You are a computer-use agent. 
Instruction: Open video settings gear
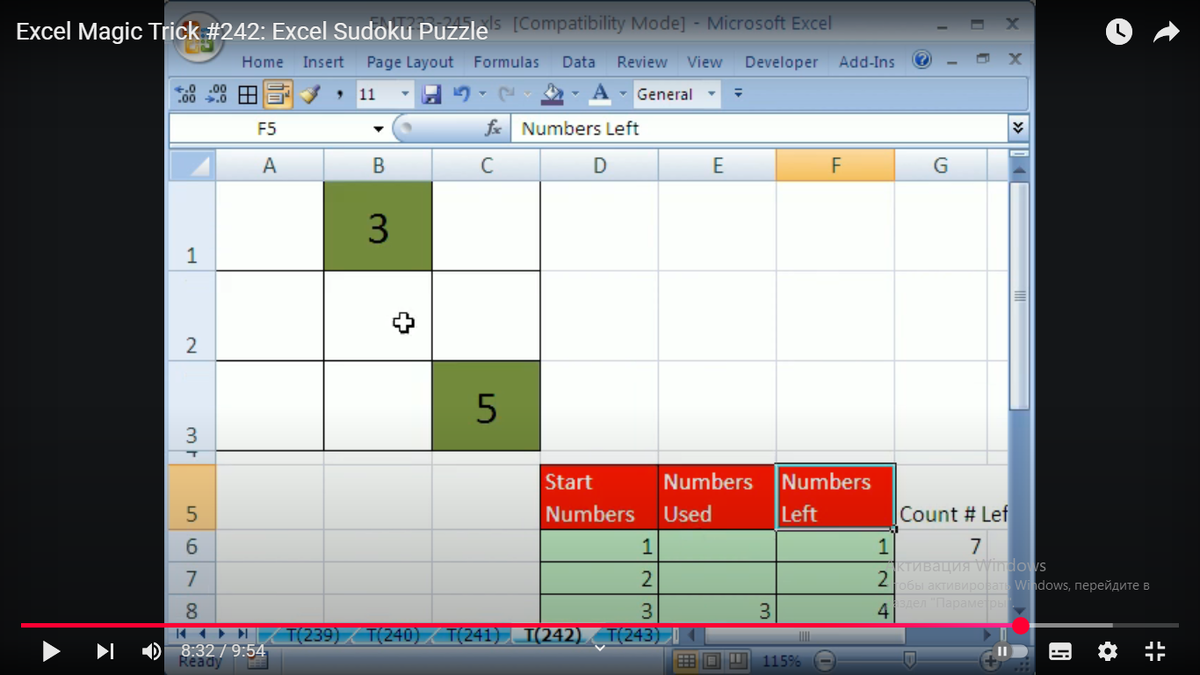tap(1108, 651)
